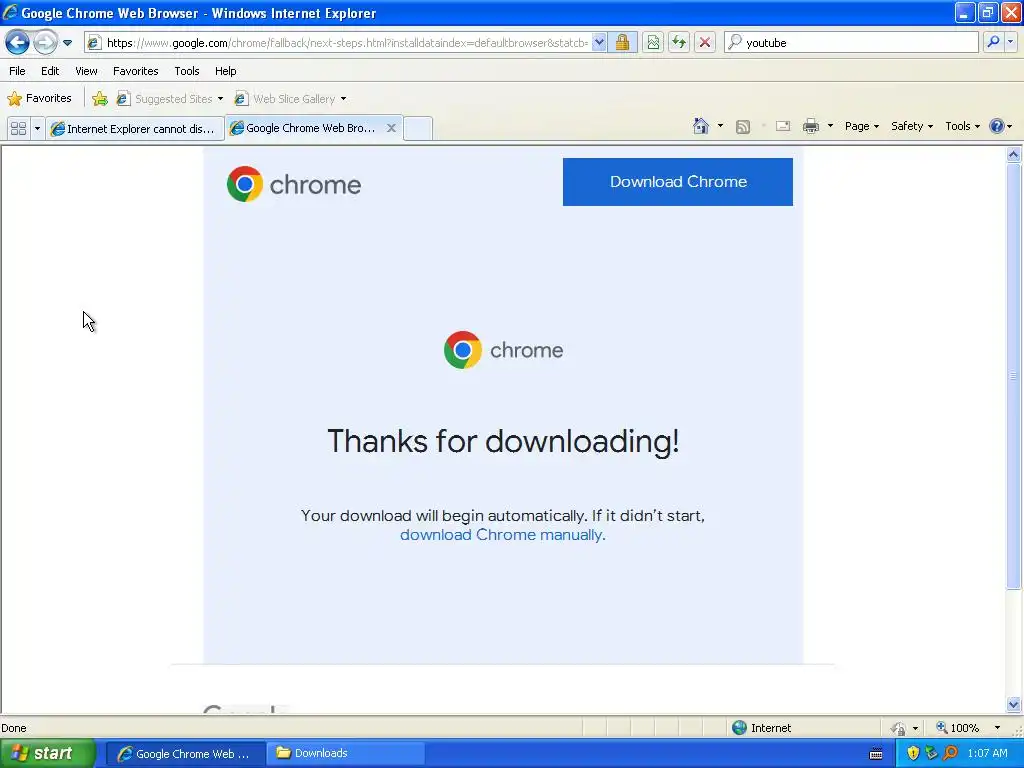
Task: Click the Forward navigation arrow
Action: point(45,43)
